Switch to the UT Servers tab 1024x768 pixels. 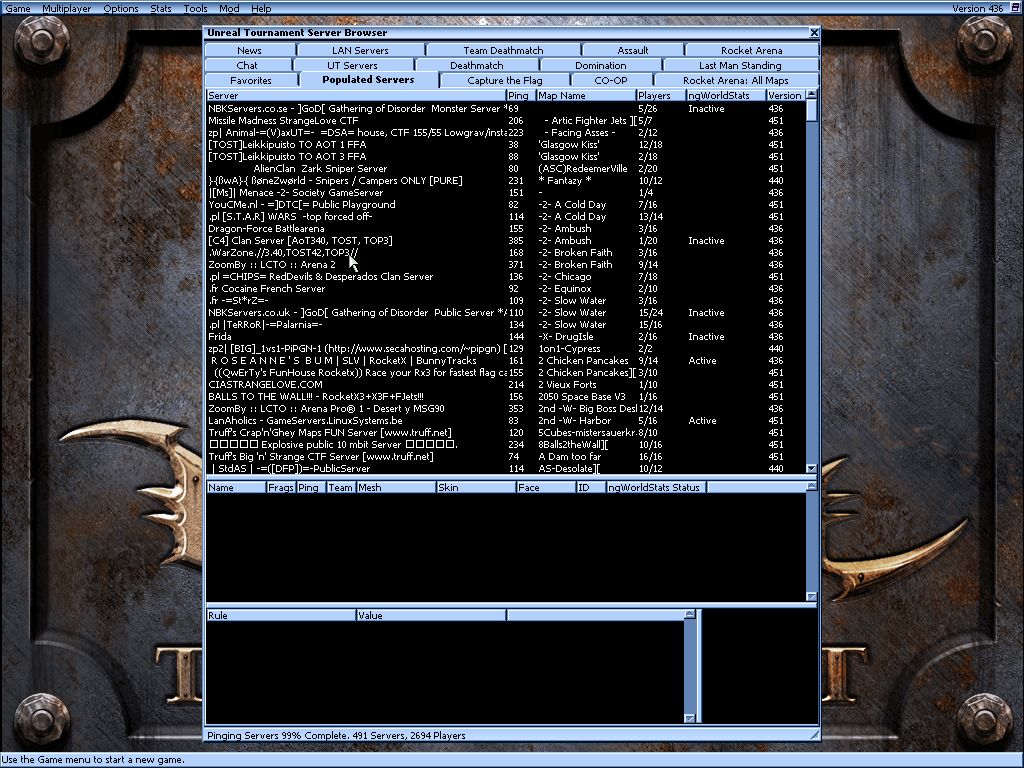point(352,65)
